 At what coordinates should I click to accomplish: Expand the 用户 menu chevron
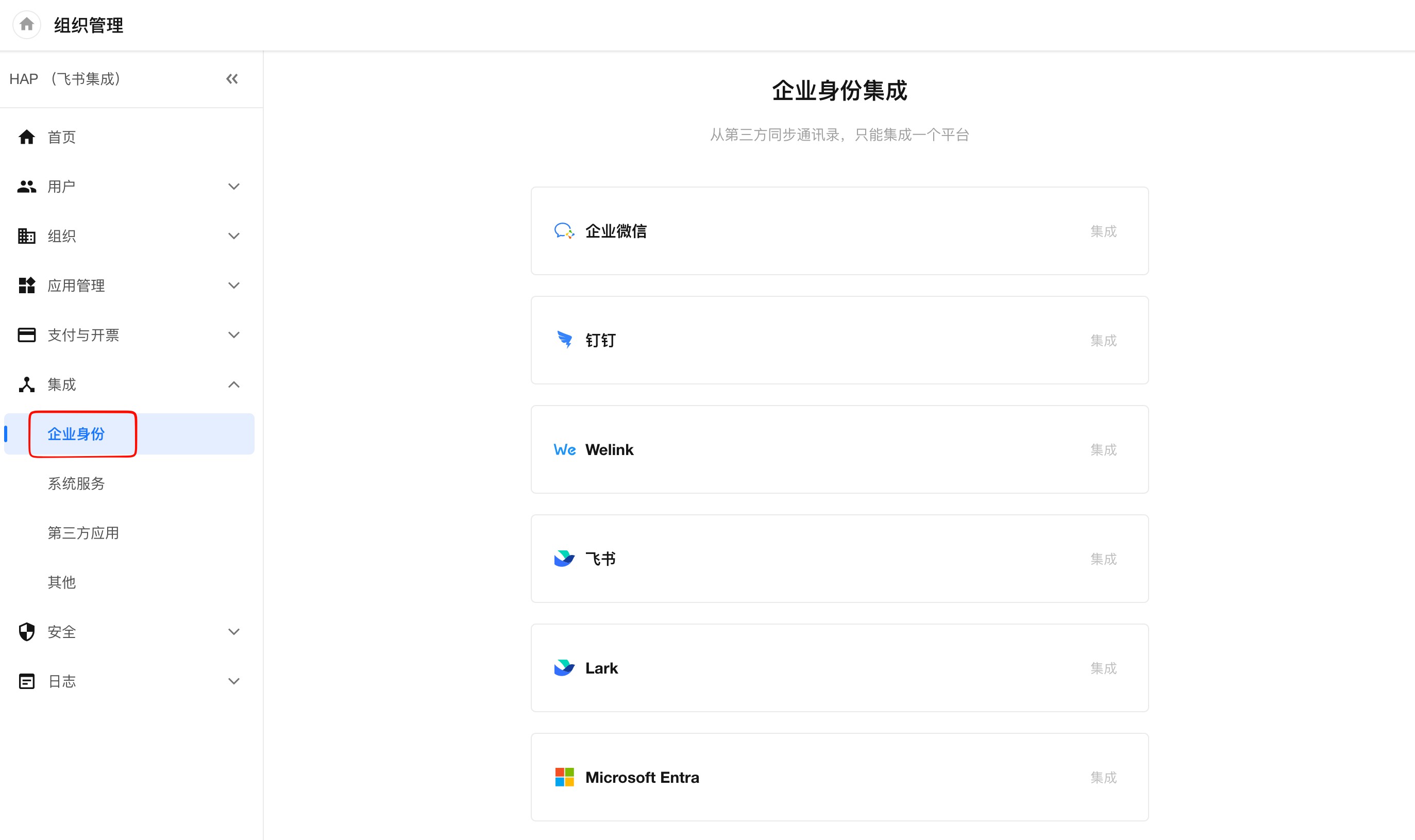234,186
